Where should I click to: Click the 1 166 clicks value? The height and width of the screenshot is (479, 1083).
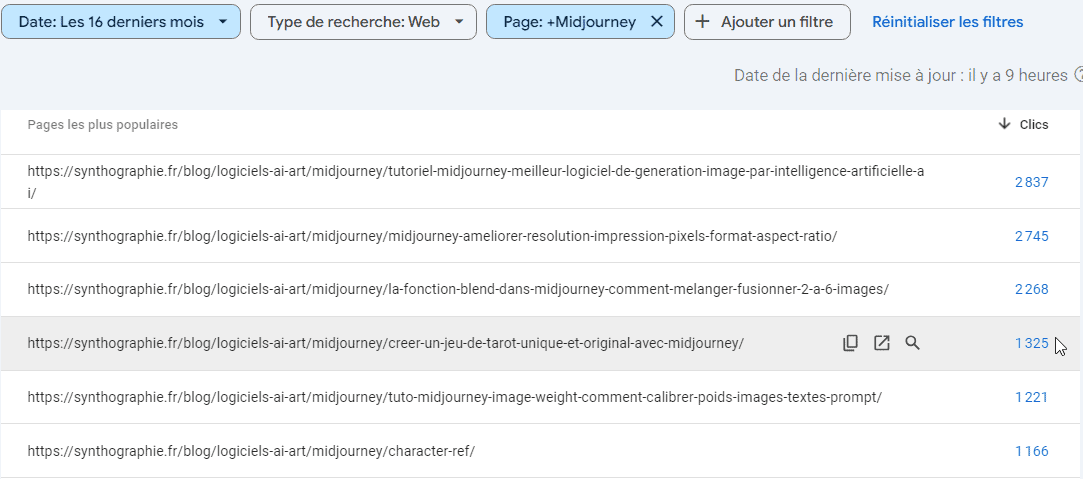click(x=1032, y=451)
